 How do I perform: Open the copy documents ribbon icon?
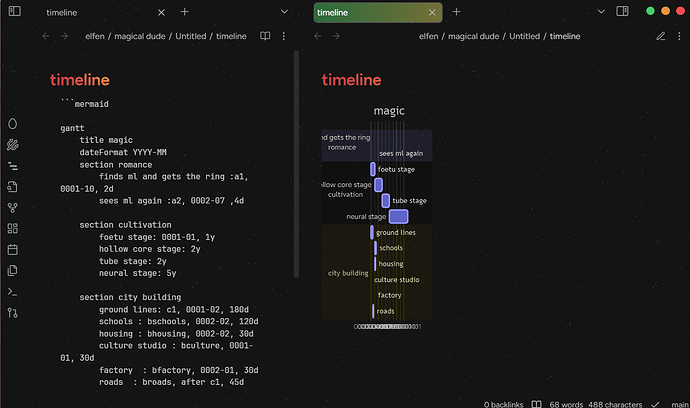click(13, 270)
